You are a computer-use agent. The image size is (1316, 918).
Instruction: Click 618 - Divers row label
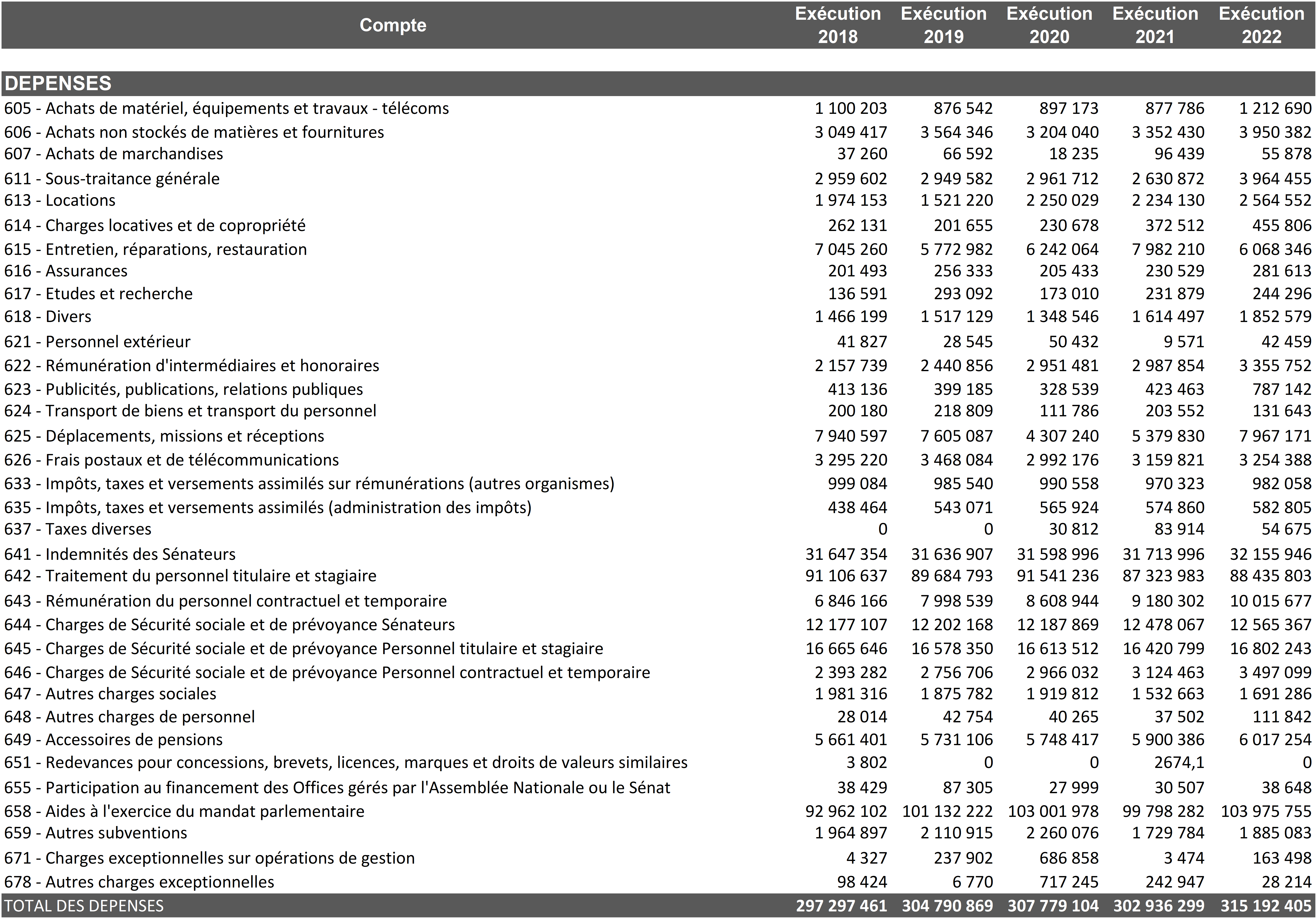pos(48,317)
